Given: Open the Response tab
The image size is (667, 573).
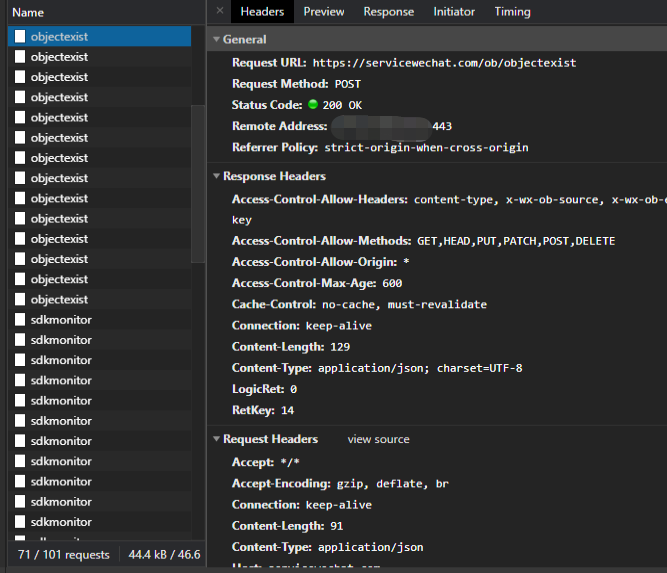Looking at the screenshot, I should 388,11.
